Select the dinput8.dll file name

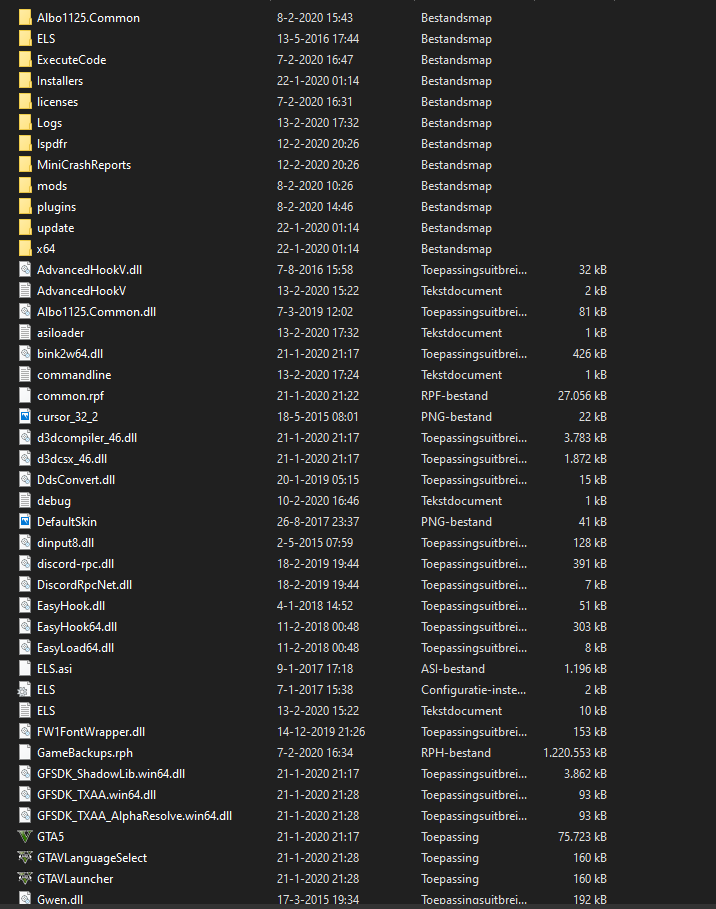(x=66, y=543)
